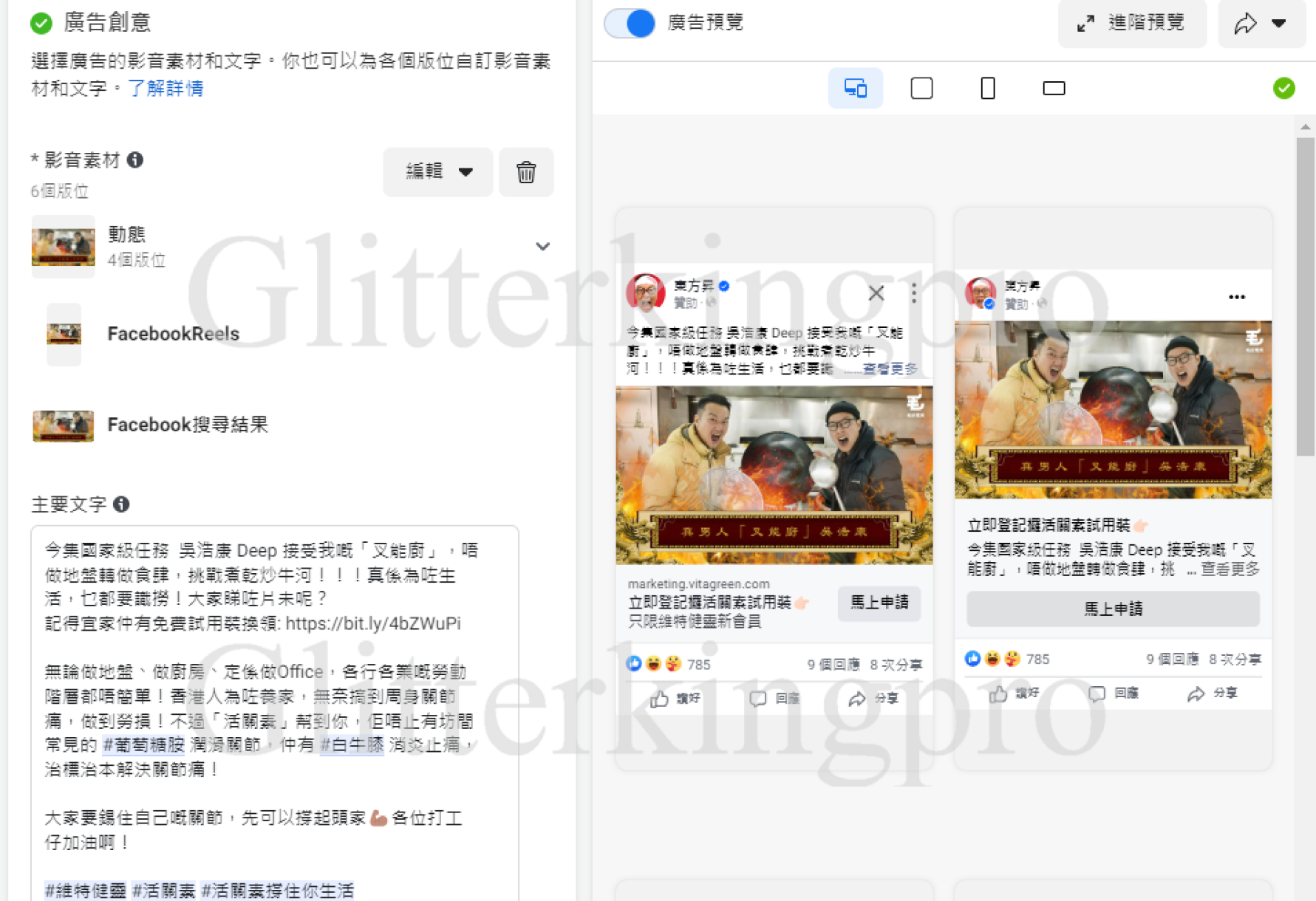Screen dimensions: 1316x901
Task: Select the square placement preview icon
Action: click(x=921, y=89)
